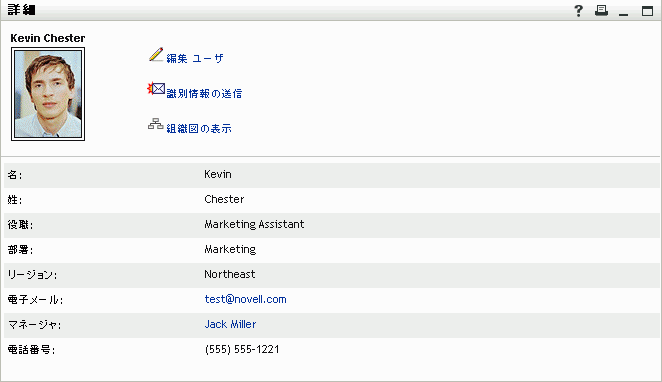Click the 電子メール: field label
Image resolution: width=662 pixels, height=382 pixels.
point(35,300)
